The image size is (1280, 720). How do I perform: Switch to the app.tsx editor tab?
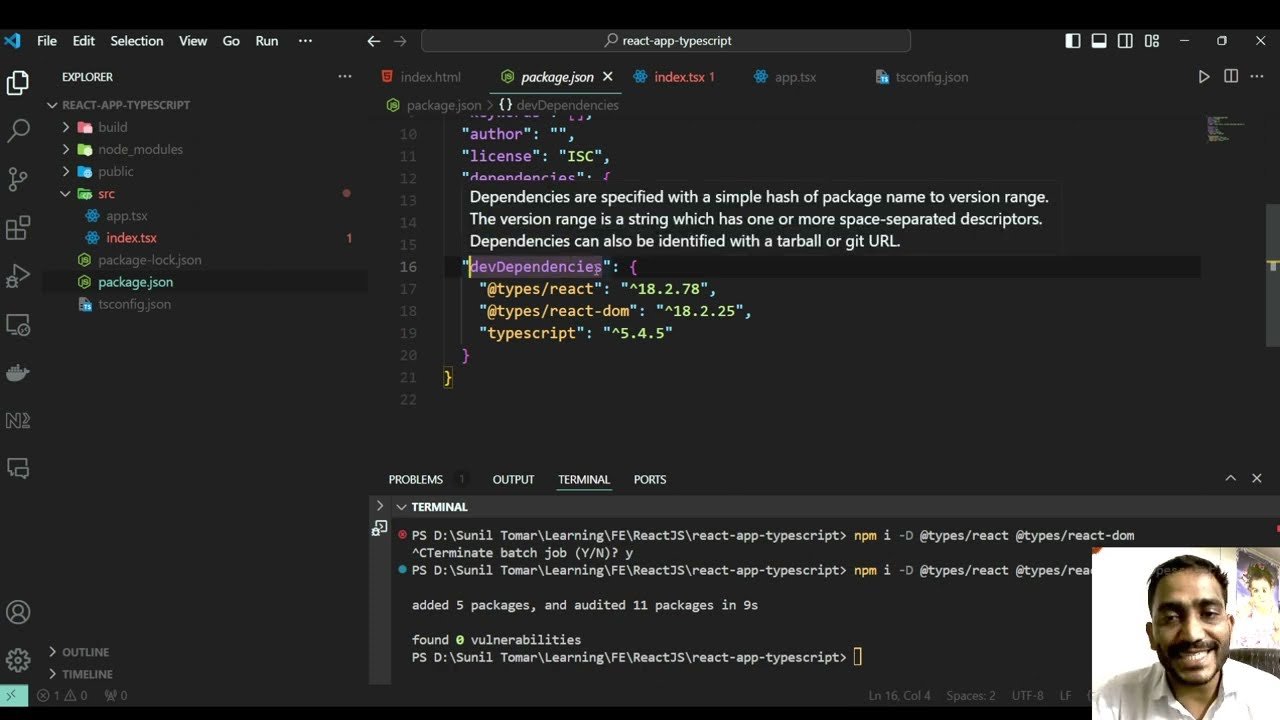786,77
